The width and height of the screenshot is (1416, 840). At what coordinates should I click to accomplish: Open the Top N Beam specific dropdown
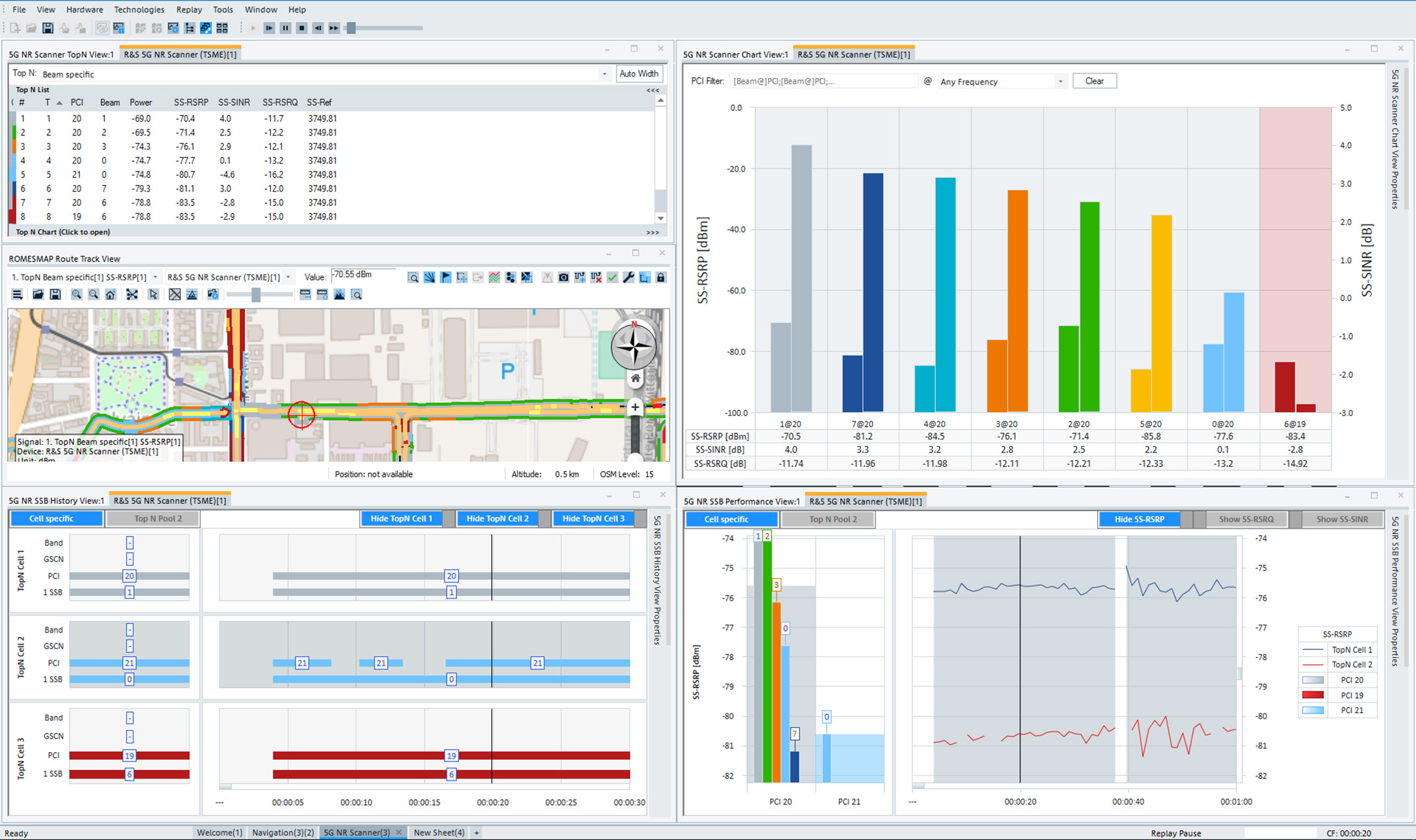tap(604, 74)
